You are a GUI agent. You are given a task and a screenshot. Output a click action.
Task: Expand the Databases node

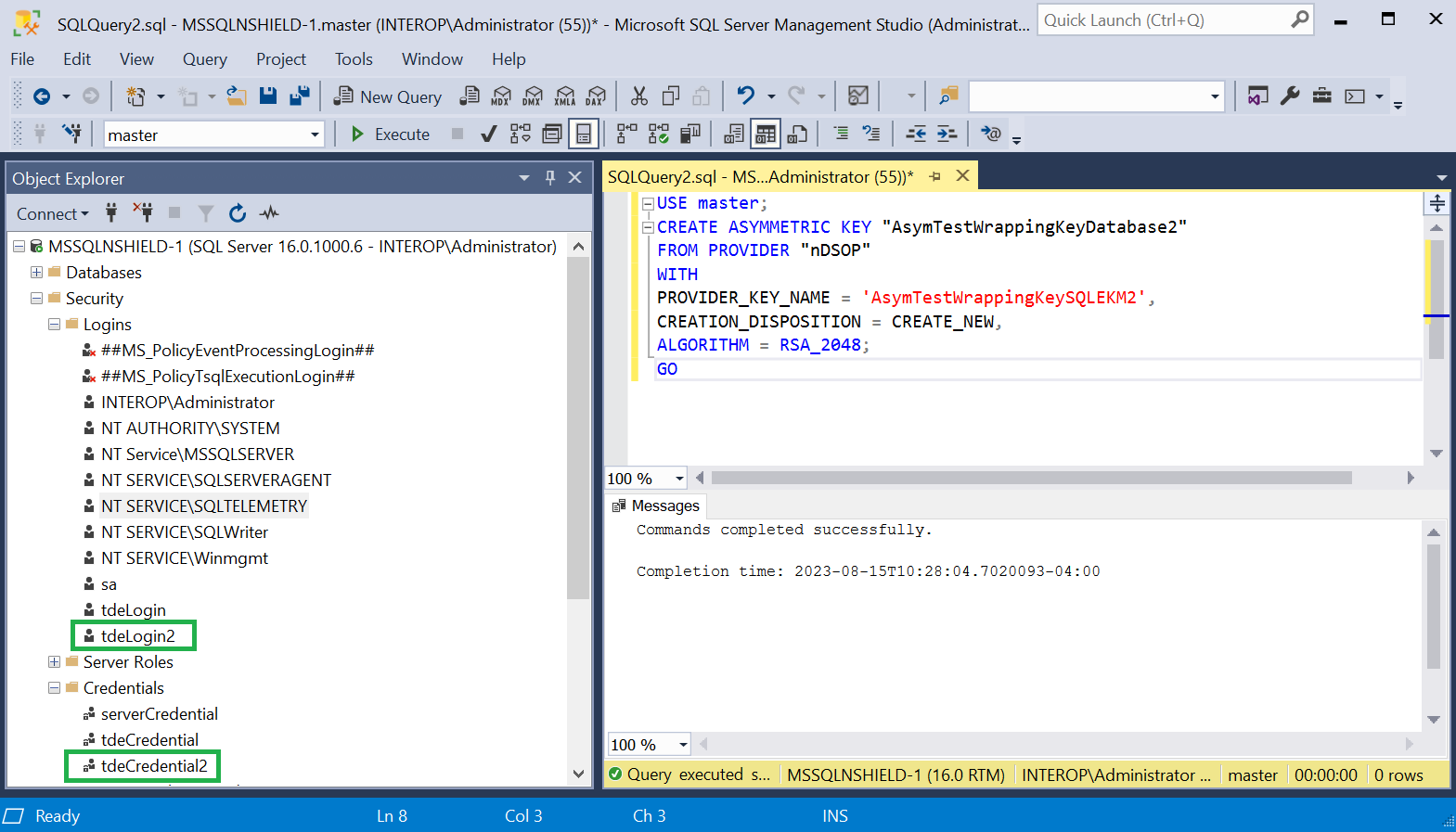pos(36,273)
